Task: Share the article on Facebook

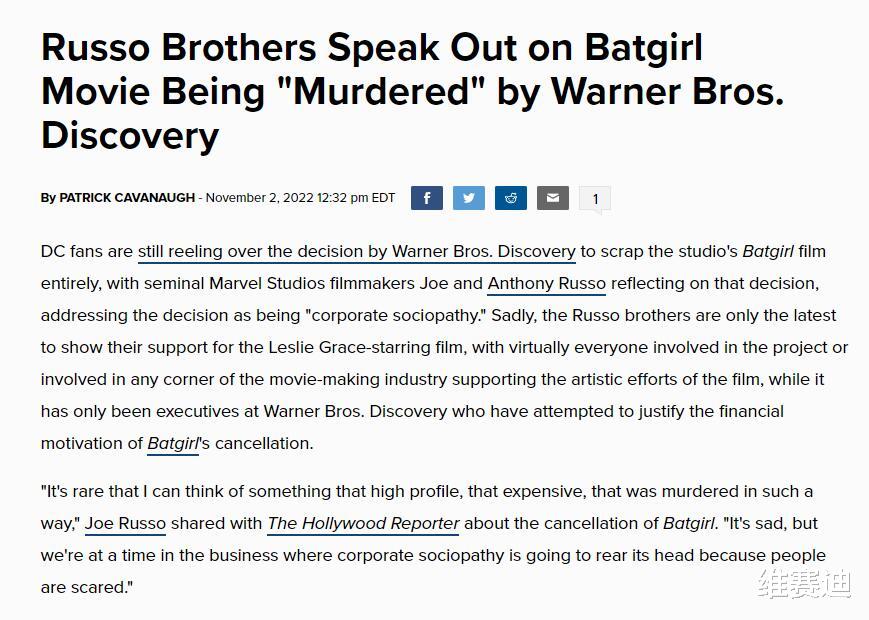Action: pos(427,198)
